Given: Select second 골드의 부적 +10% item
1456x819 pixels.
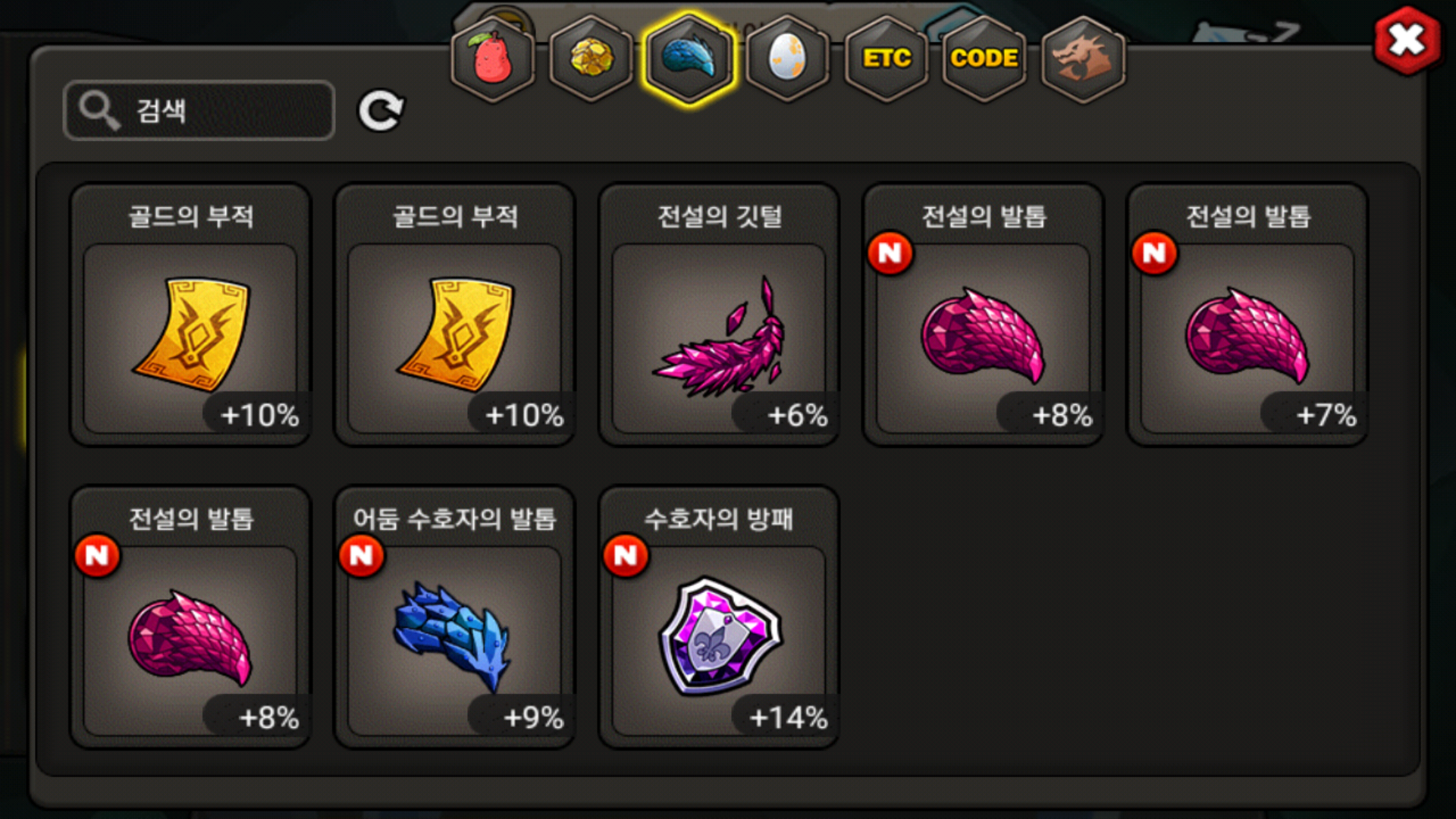Looking at the screenshot, I should (x=455, y=315).
